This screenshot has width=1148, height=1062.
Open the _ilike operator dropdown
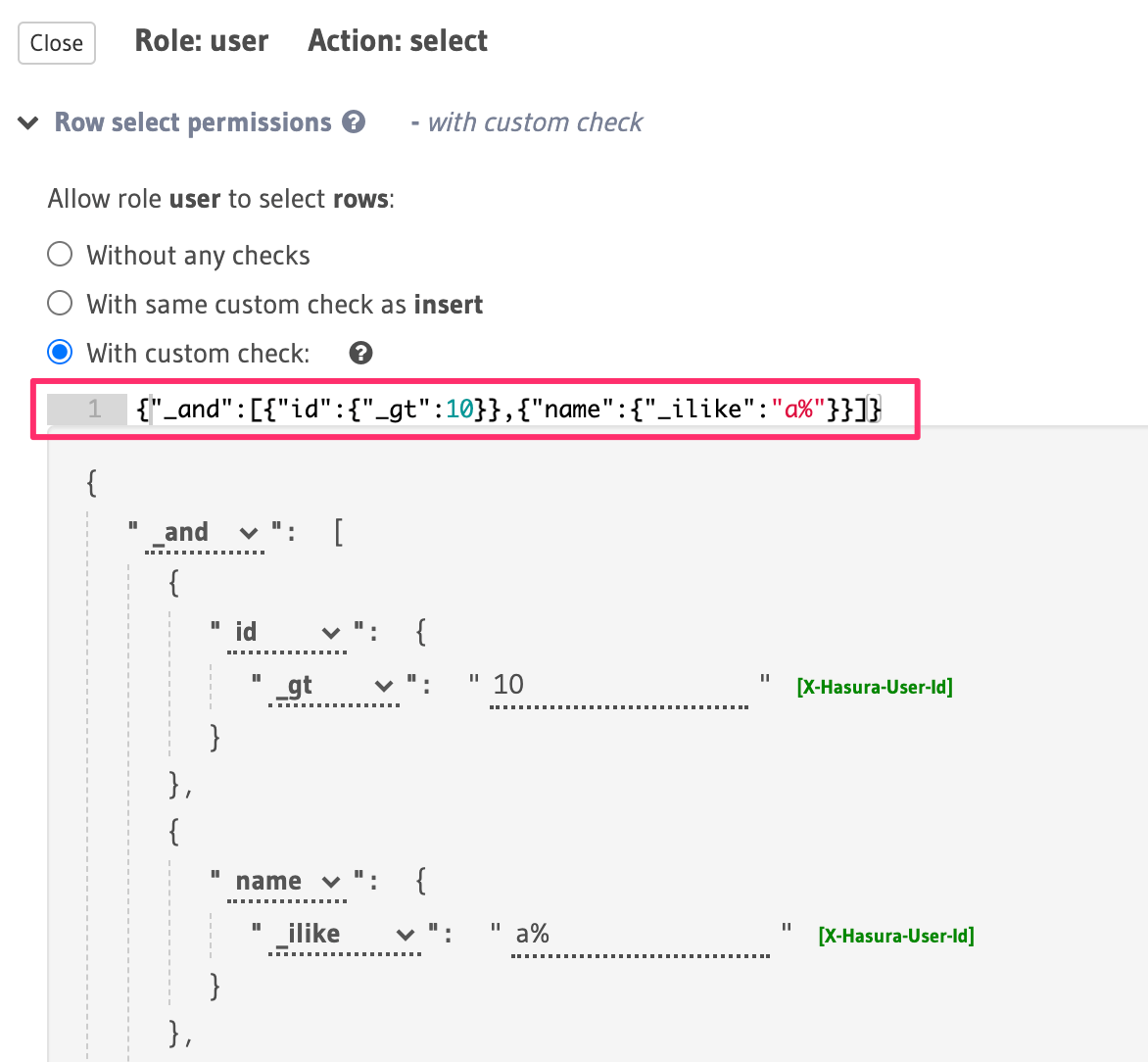(x=346, y=935)
